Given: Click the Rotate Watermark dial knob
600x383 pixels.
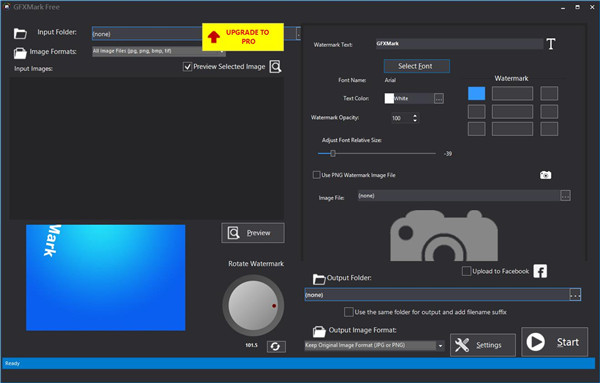Looking at the screenshot, I should pos(253,305).
